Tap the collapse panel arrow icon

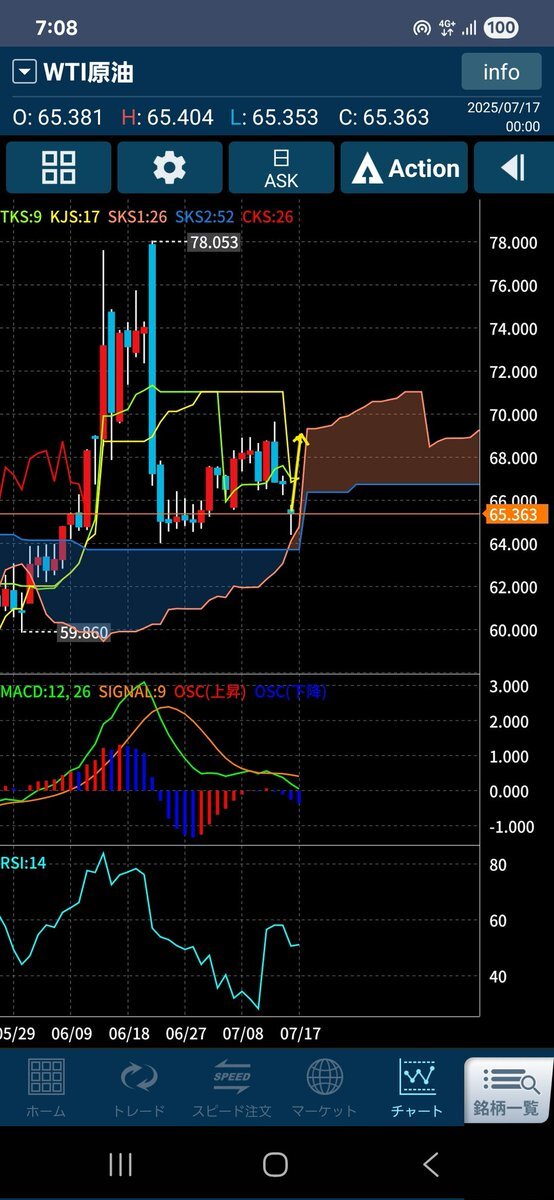(x=513, y=167)
